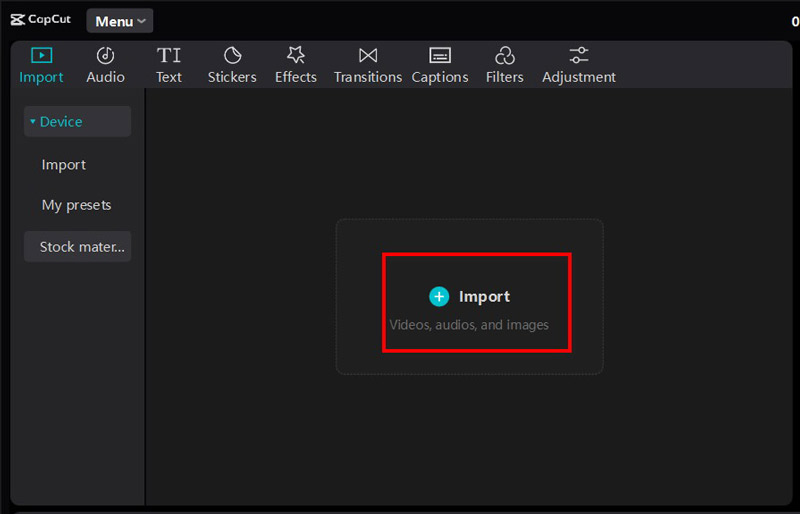Image resolution: width=800 pixels, height=514 pixels.
Task: Open the Import media tab icon
Action: pos(41,55)
